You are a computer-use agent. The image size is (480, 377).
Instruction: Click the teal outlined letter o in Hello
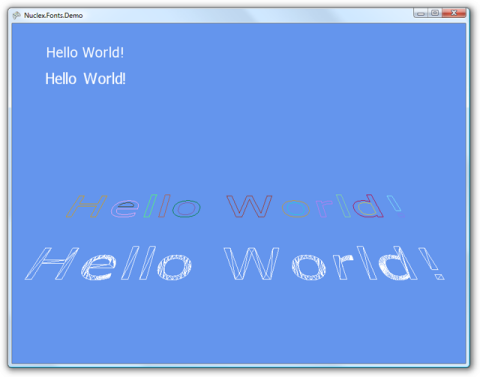coord(186,209)
